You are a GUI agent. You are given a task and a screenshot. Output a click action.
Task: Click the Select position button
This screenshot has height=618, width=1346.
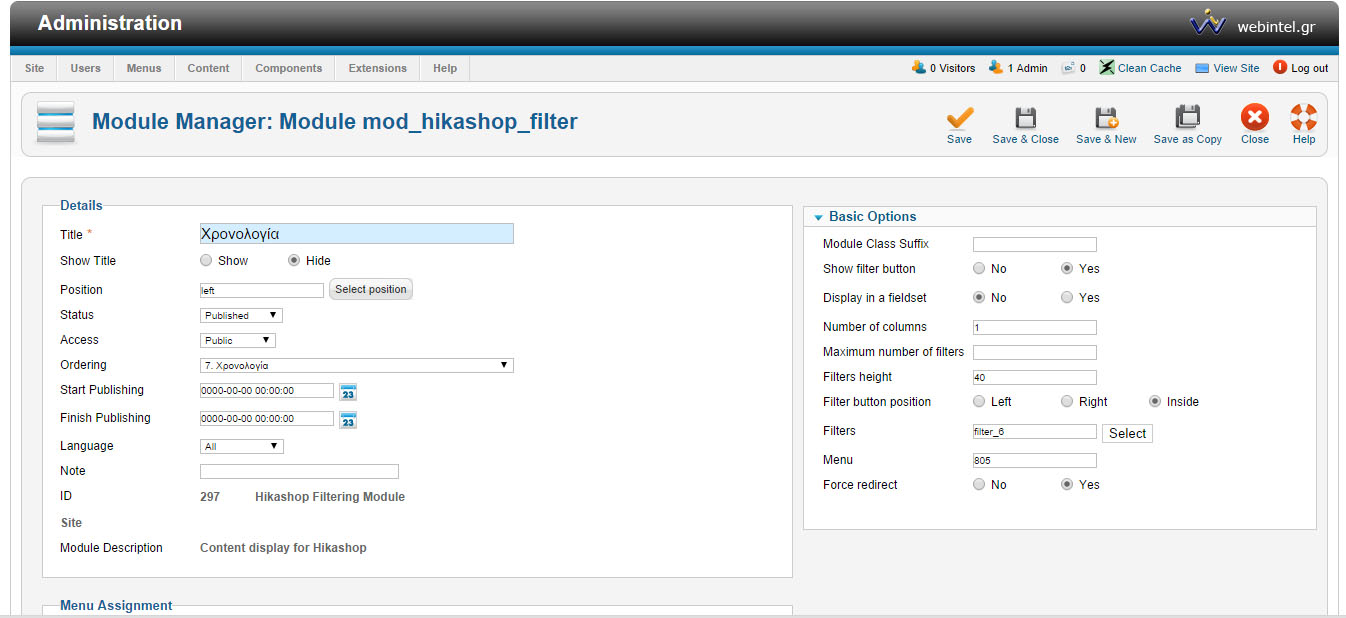[370, 290]
